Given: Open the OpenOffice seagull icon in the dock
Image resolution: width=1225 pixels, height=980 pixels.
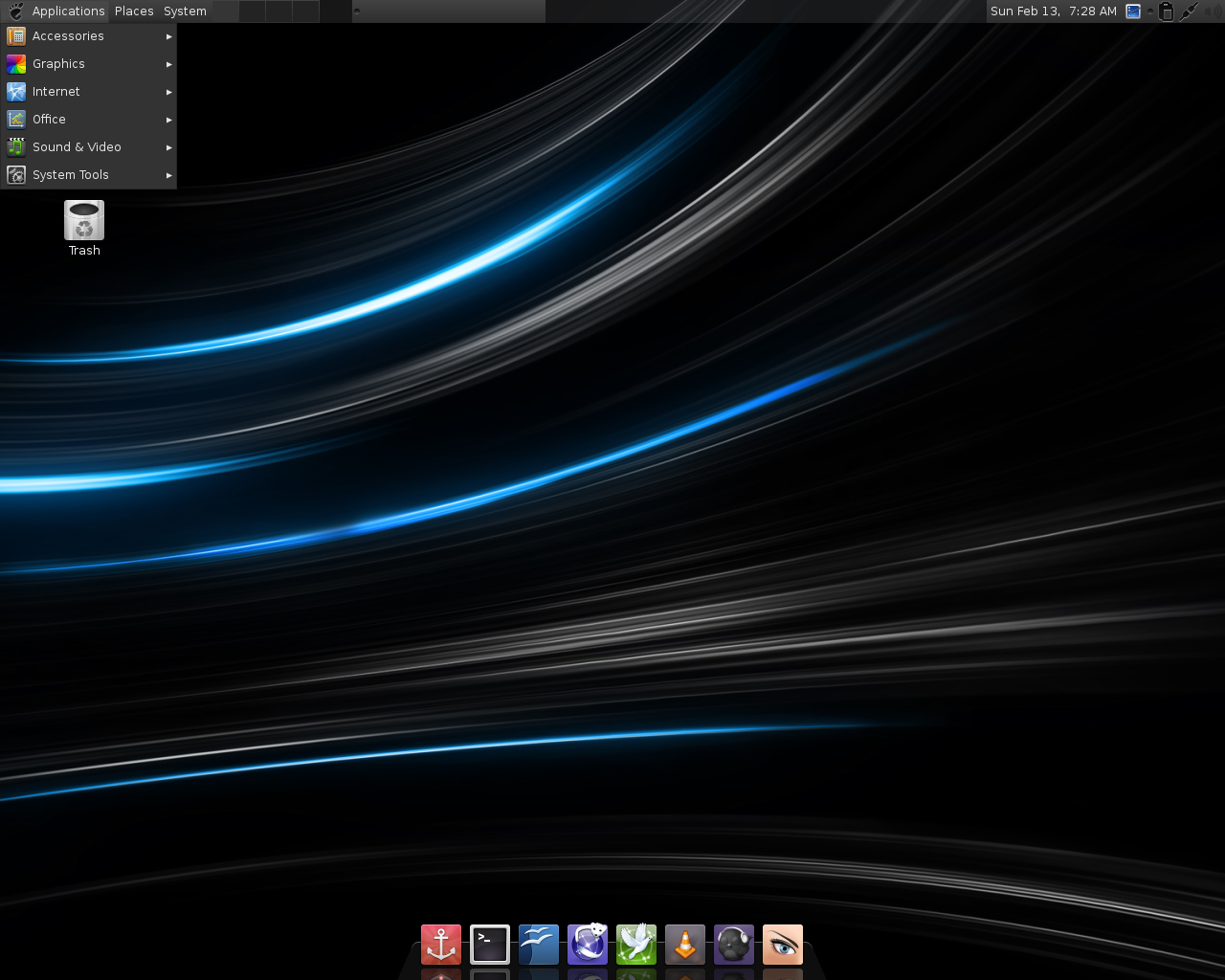Looking at the screenshot, I should [x=539, y=945].
